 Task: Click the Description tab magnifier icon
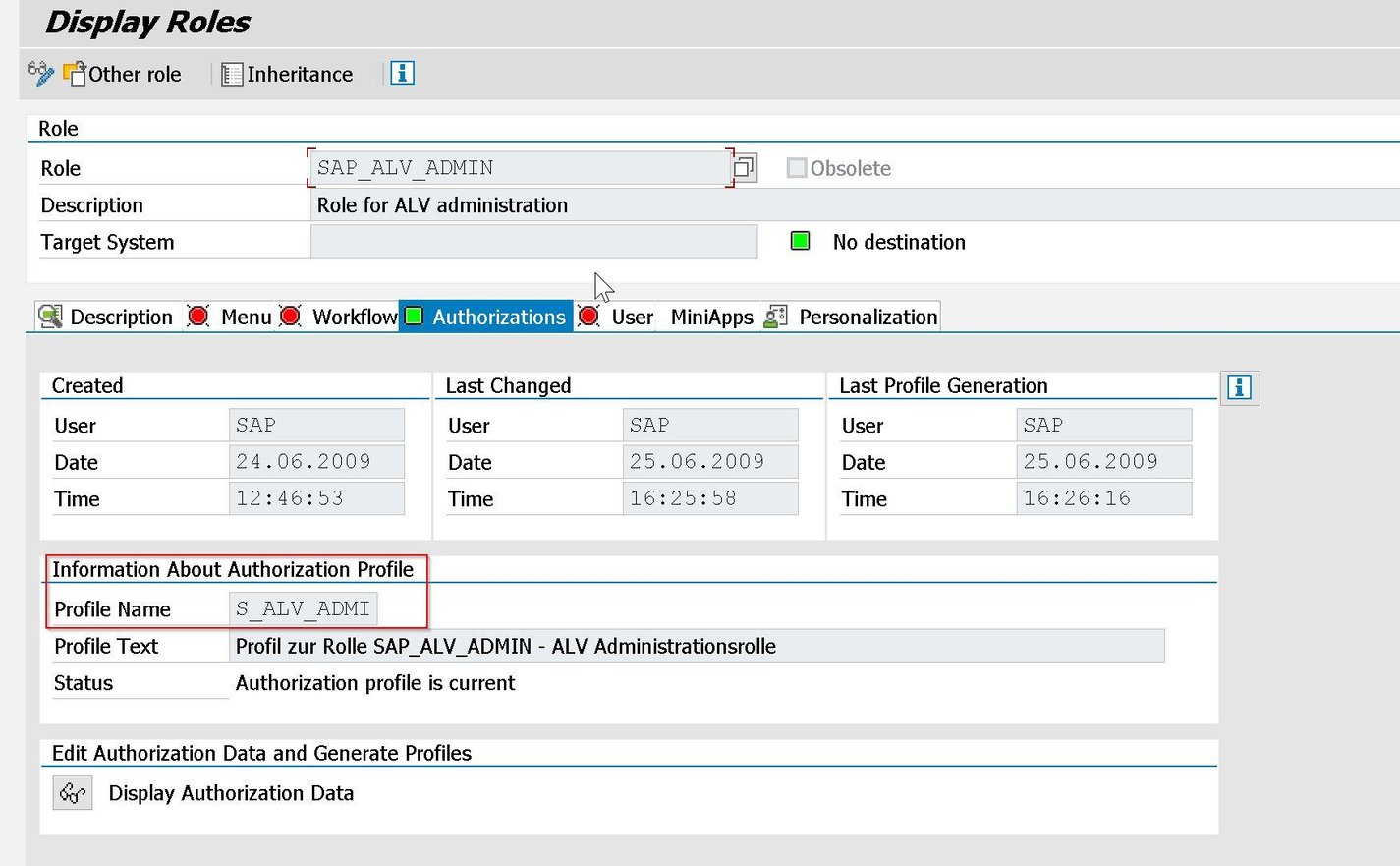[52, 316]
